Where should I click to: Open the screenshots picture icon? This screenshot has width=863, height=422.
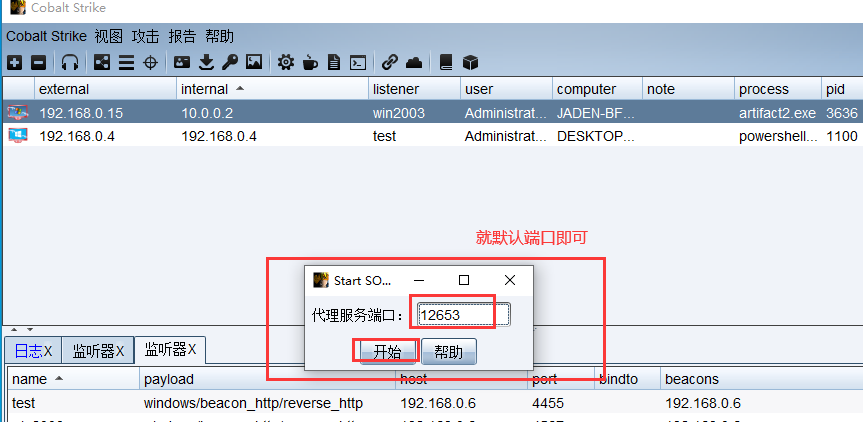click(254, 62)
